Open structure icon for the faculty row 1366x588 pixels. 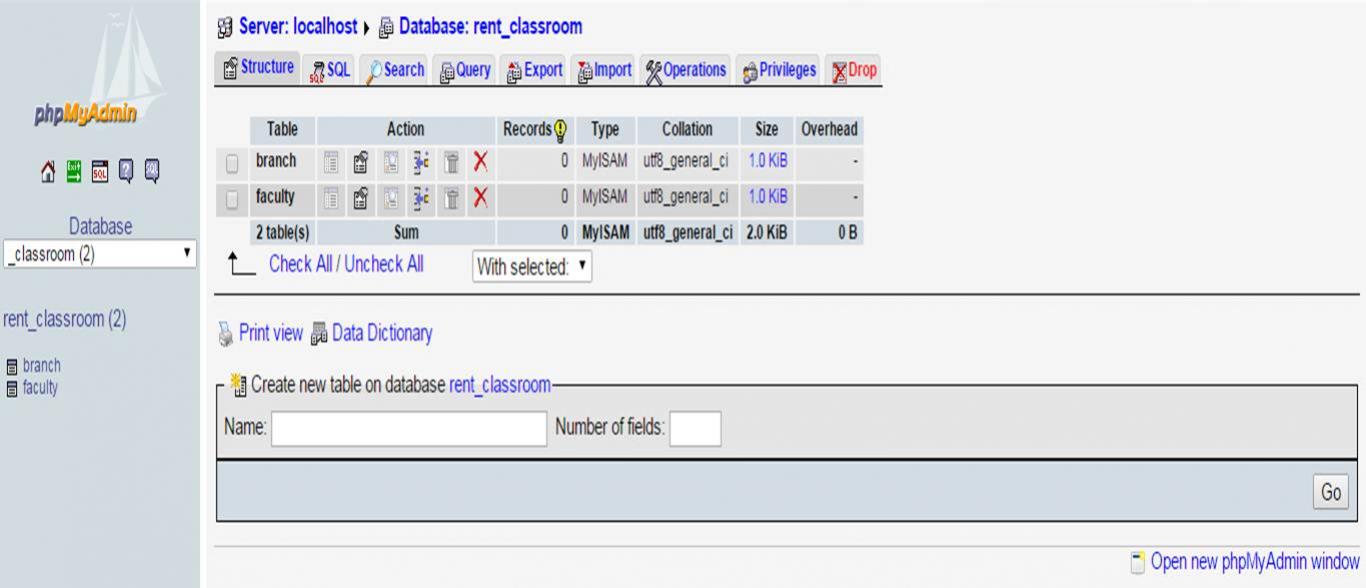tap(361, 197)
